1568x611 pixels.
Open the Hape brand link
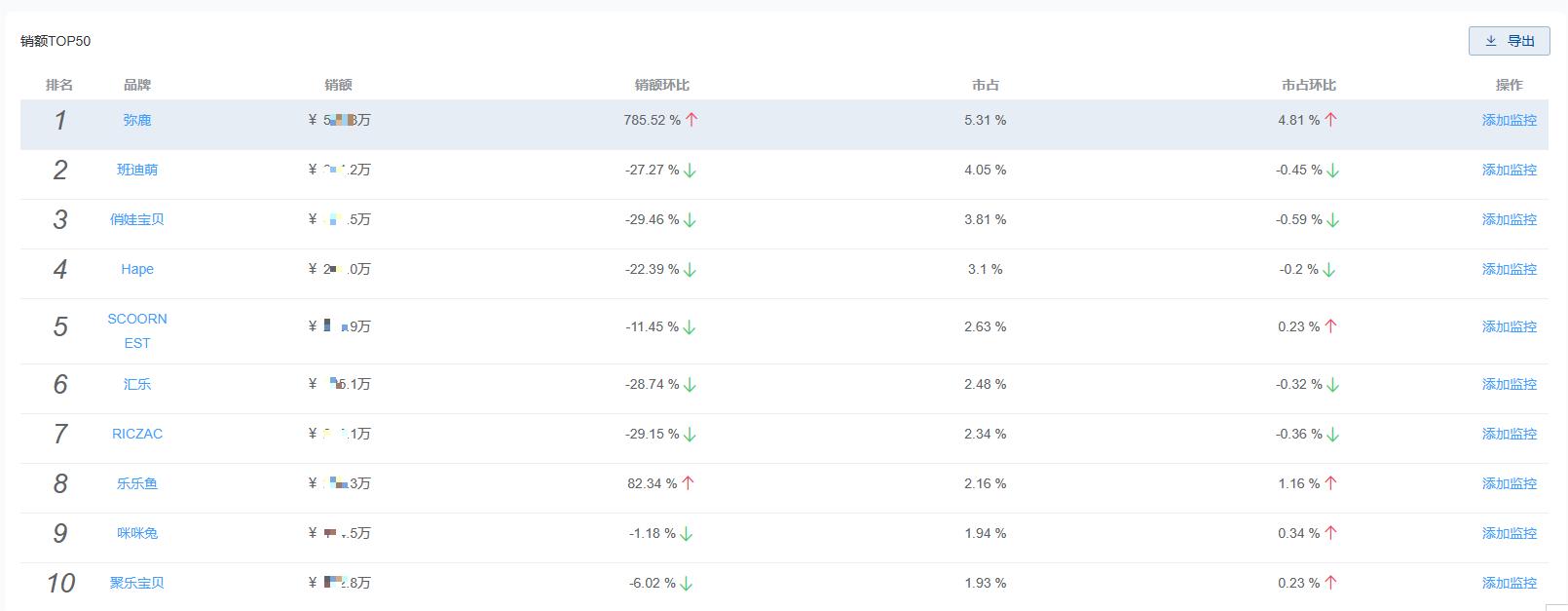pyautogui.click(x=137, y=269)
